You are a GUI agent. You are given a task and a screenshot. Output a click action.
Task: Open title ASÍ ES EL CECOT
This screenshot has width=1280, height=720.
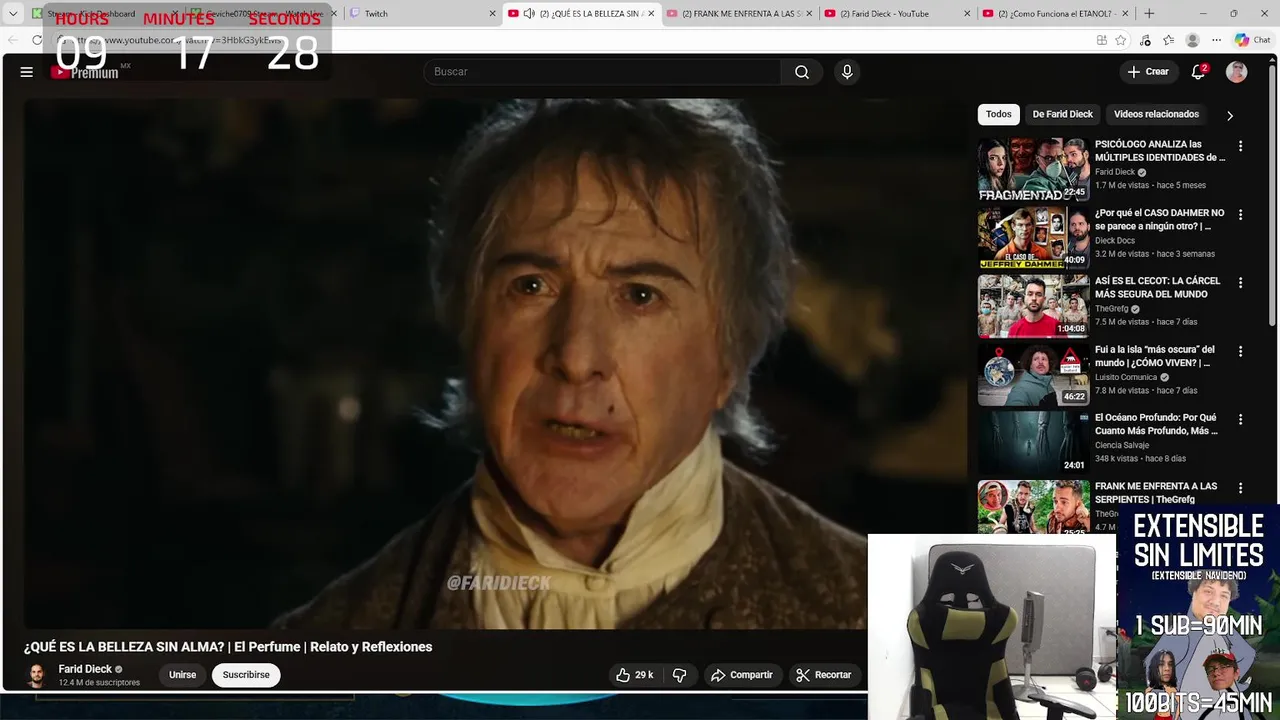(1157, 287)
